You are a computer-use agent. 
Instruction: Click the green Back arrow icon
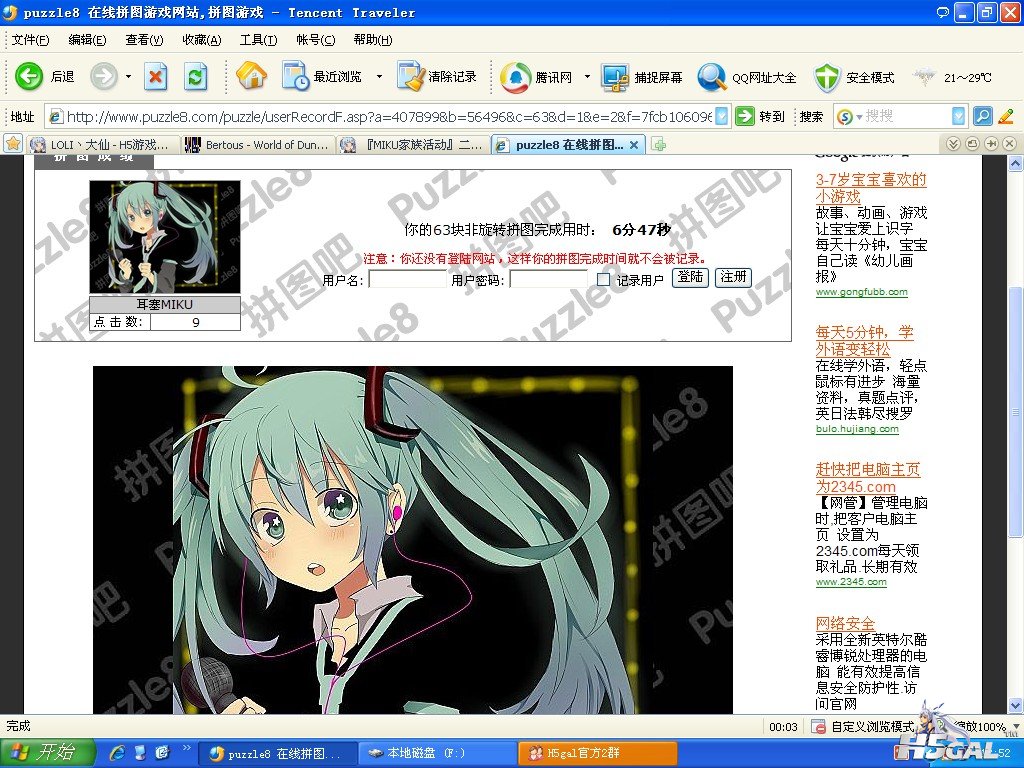tap(29, 76)
